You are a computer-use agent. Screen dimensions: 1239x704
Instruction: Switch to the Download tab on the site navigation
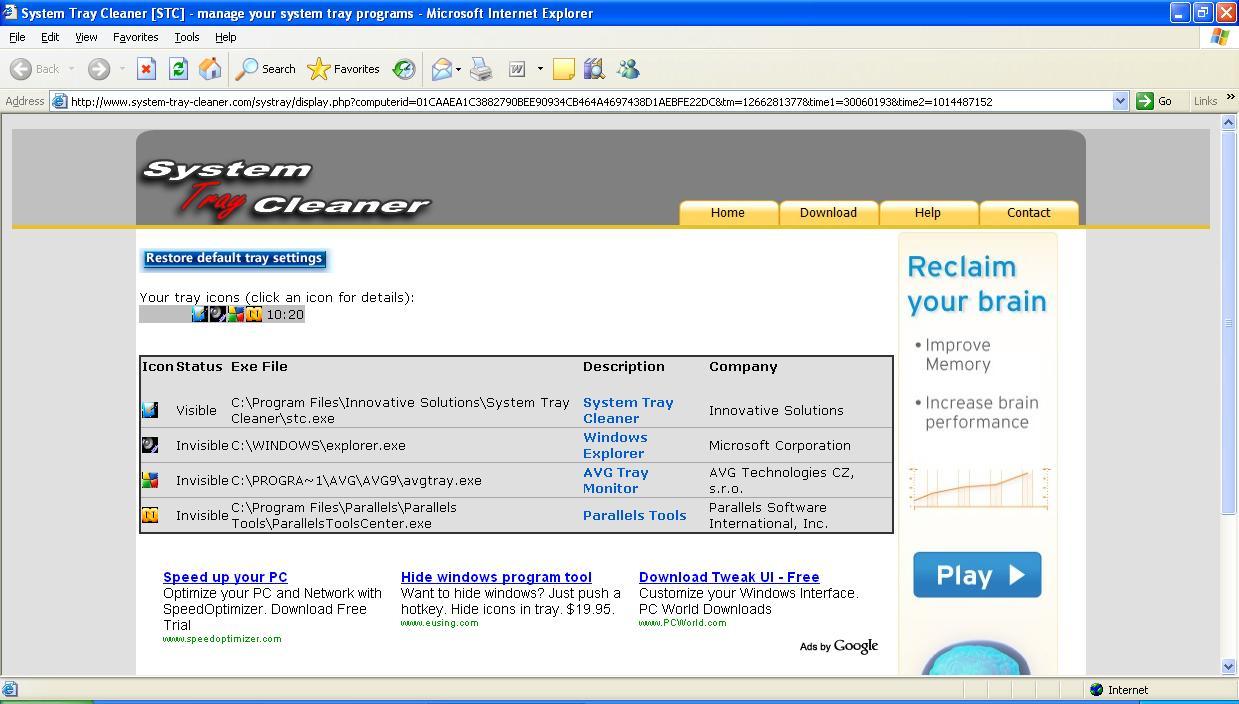coord(828,212)
